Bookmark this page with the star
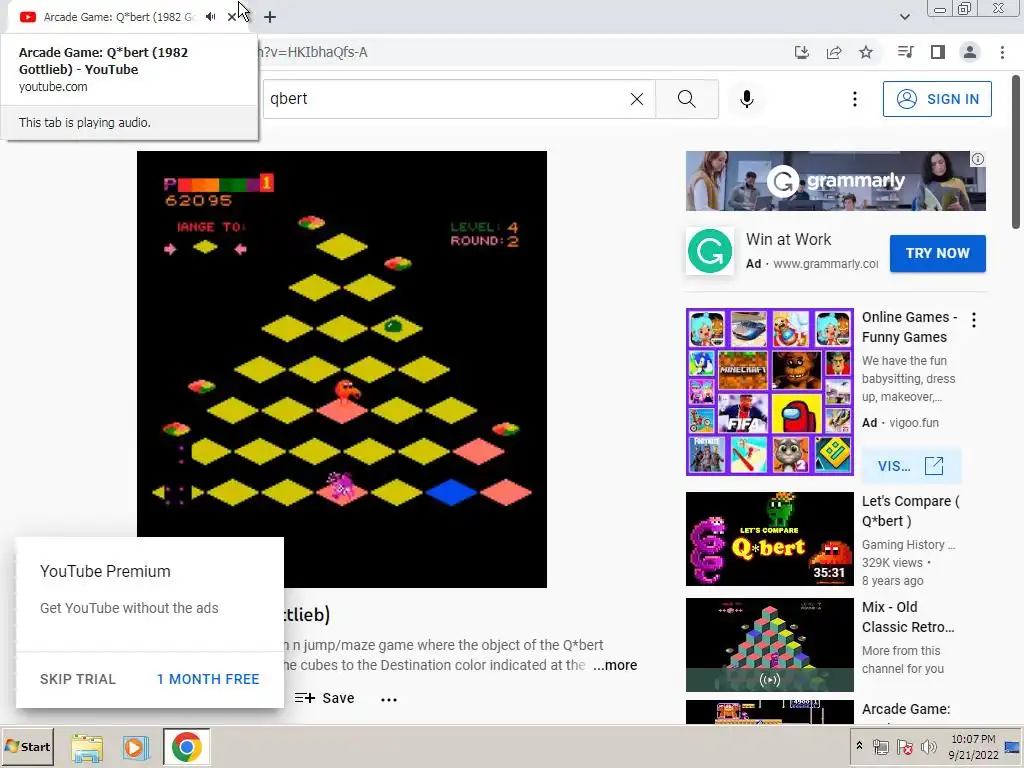Screen dimensions: 1024x768 tap(866, 52)
